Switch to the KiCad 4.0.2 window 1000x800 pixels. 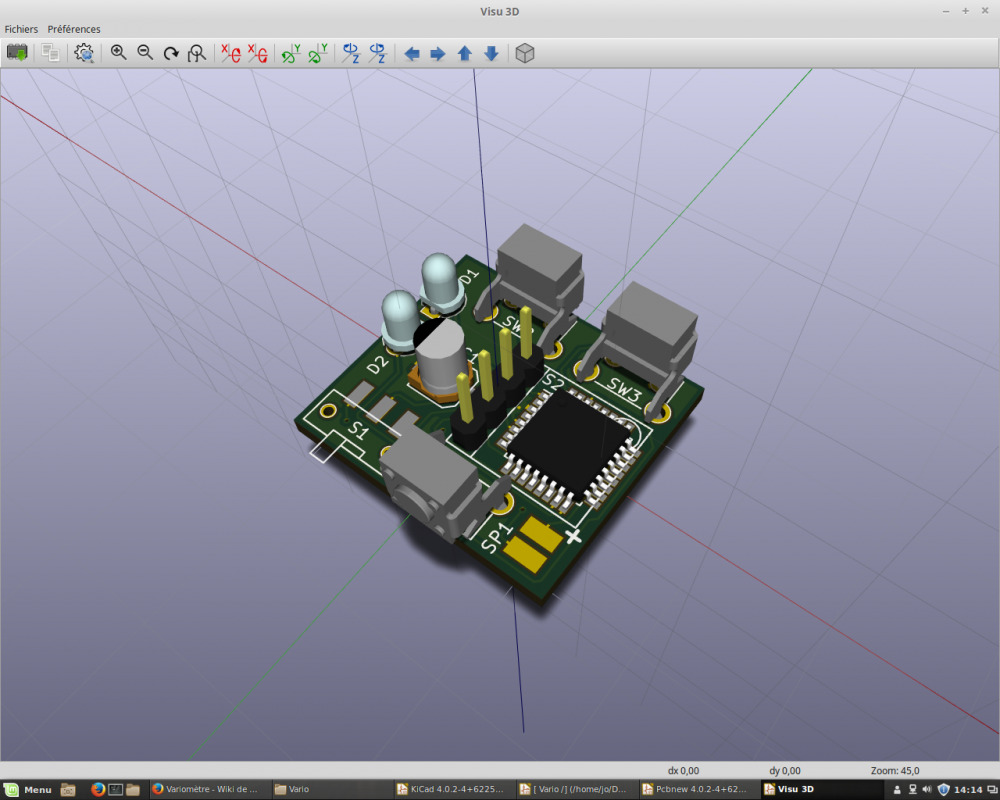click(453, 789)
